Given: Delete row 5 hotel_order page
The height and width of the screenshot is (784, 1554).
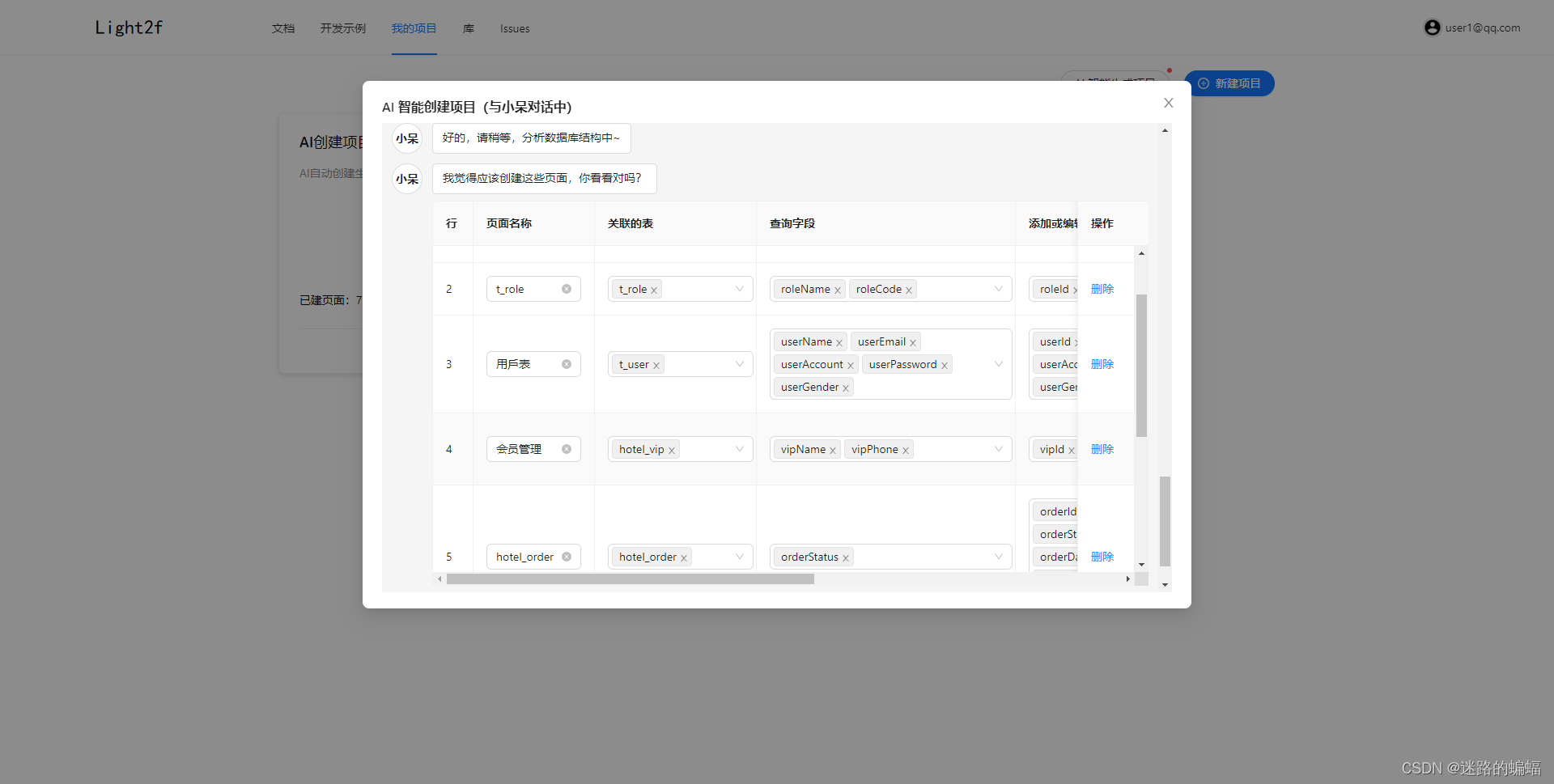Looking at the screenshot, I should [x=1102, y=557].
